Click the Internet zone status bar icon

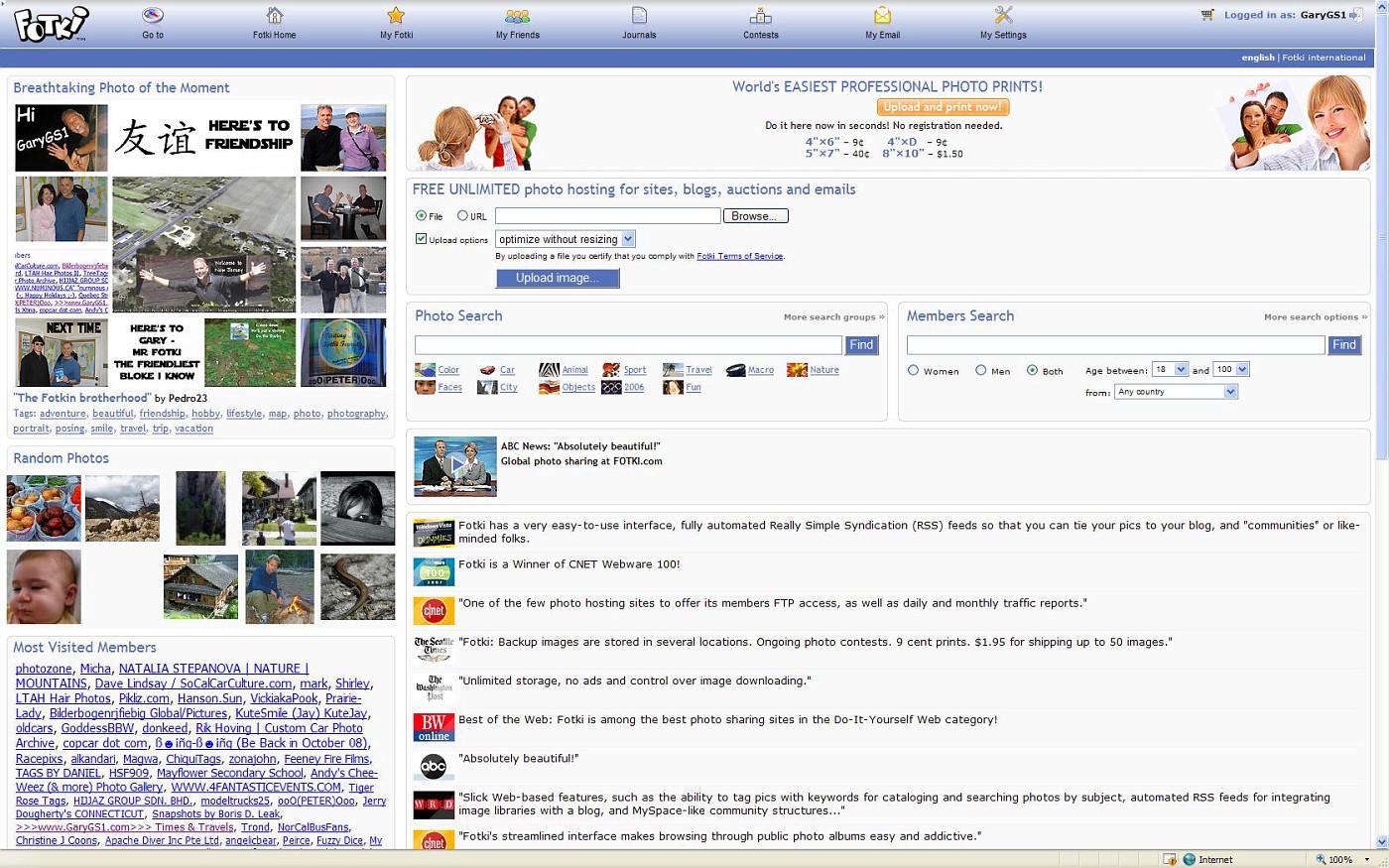click(x=1189, y=859)
